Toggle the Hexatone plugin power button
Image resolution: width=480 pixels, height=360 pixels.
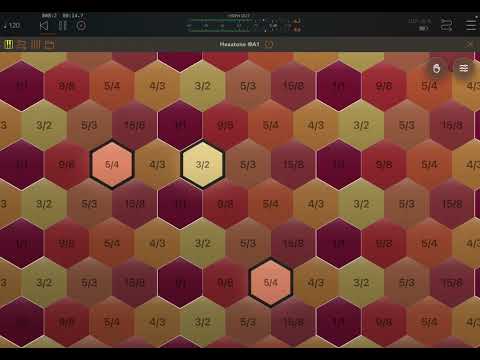(269, 44)
